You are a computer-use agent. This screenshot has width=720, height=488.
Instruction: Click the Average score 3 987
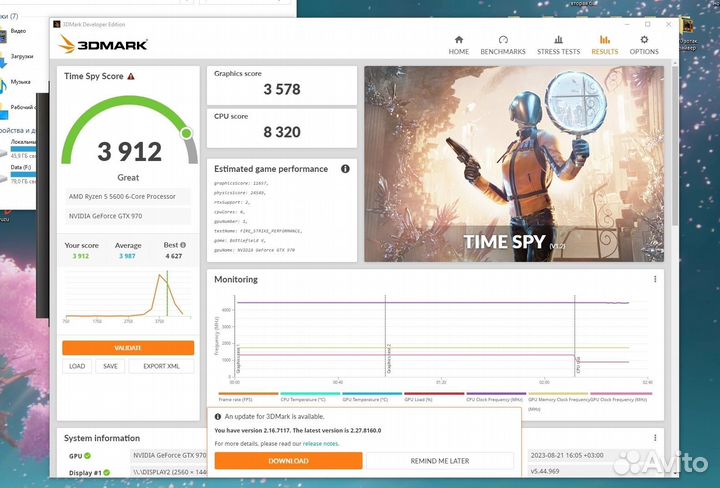[127, 256]
